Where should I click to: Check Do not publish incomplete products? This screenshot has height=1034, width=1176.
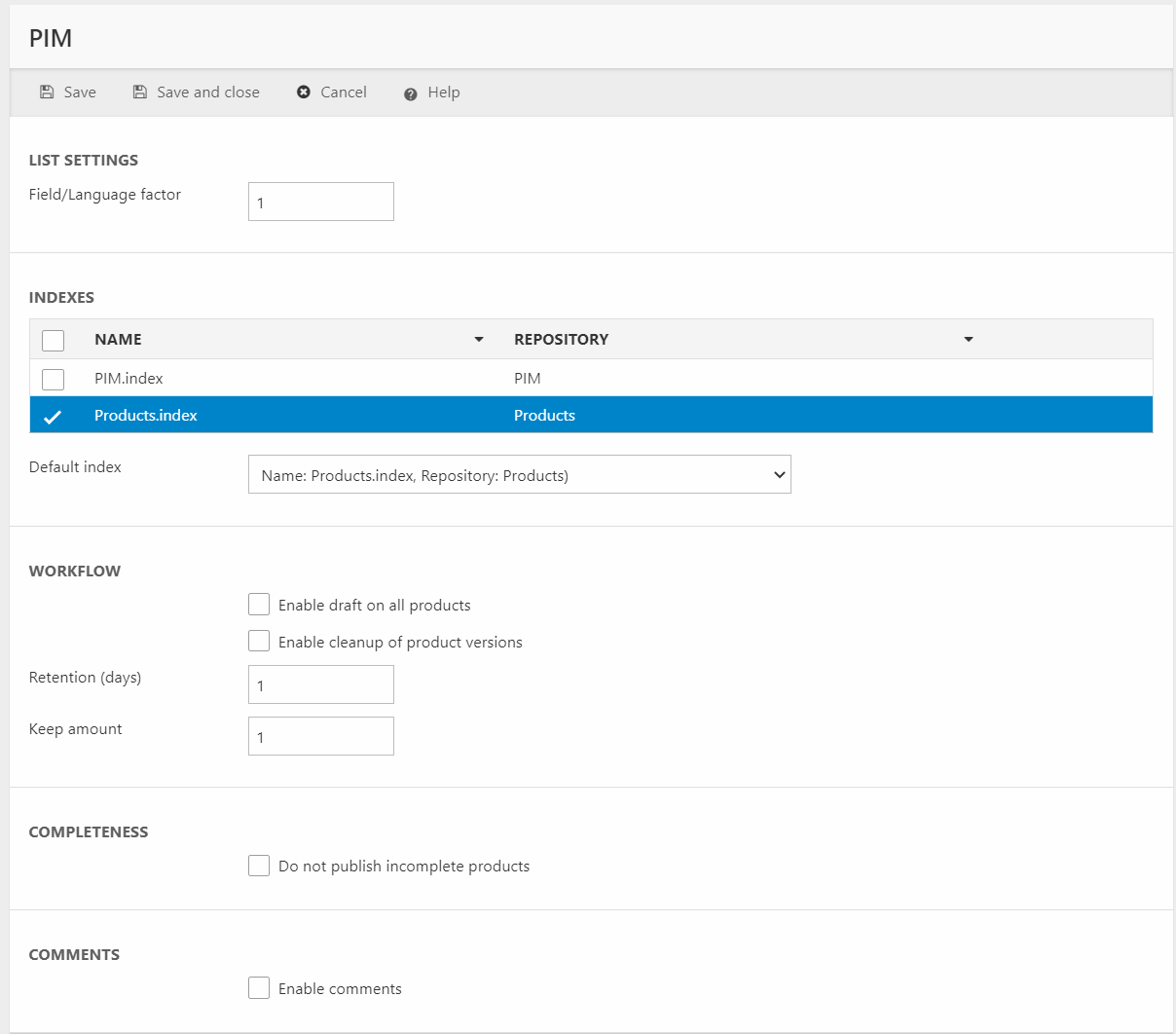pyautogui.click(x=259, y=866)
